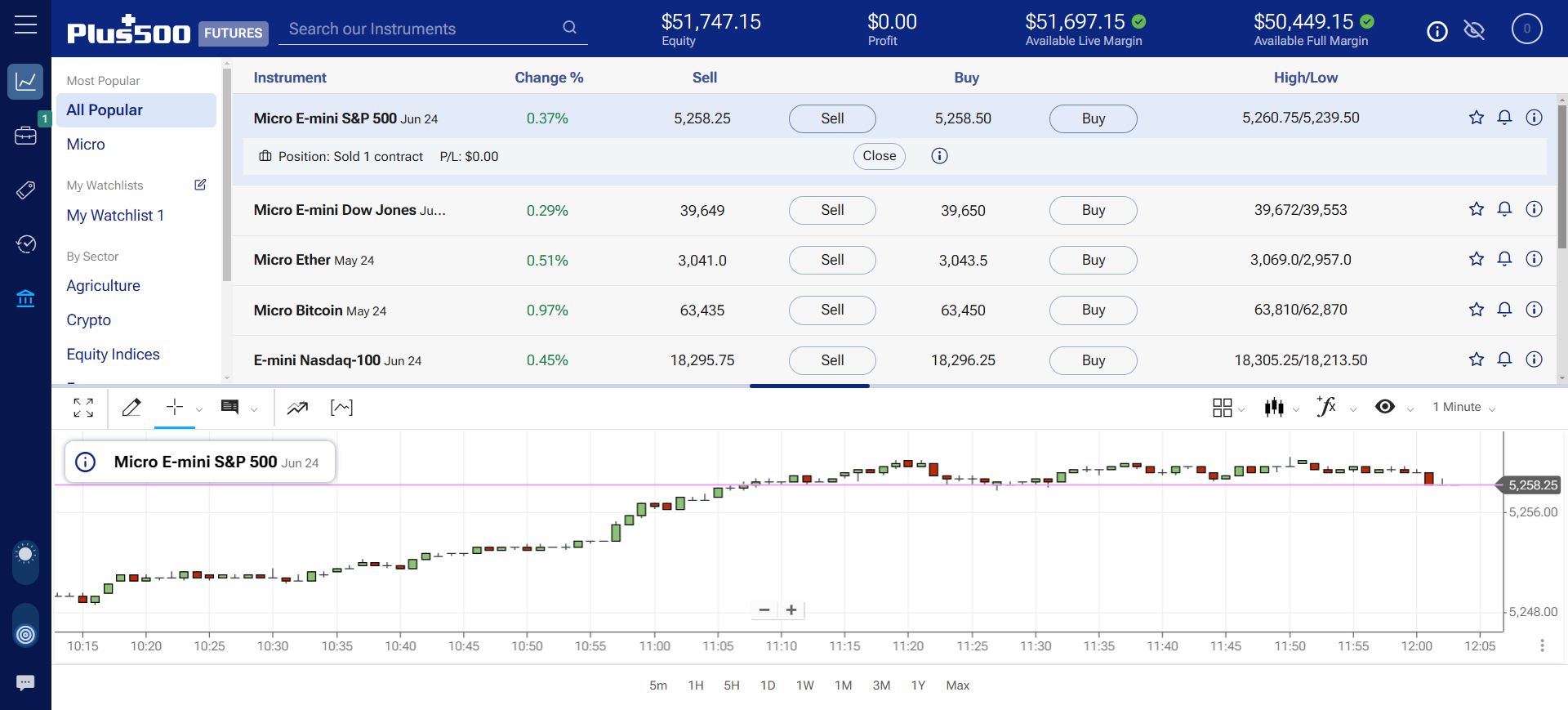Viewport: 1568px width, 710px height.
Task: Select All Popular category
Action: tap(136, 110)
